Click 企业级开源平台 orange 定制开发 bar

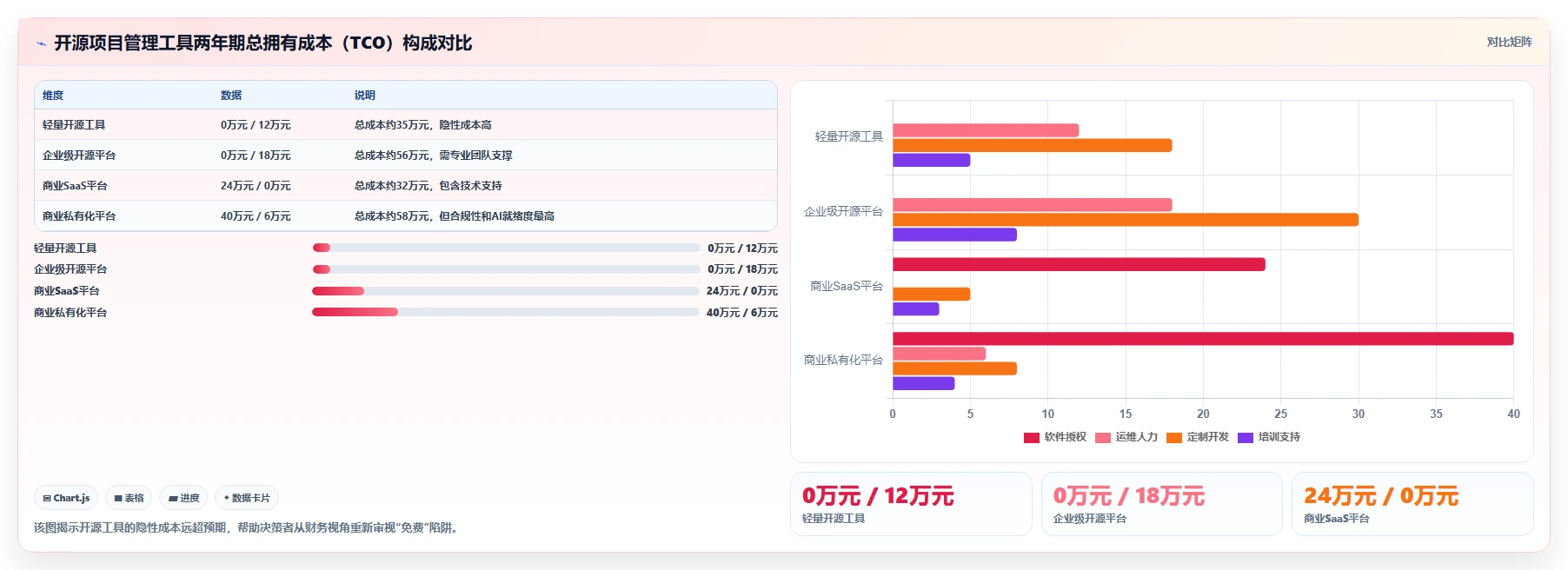click(x=1126, y=220)
